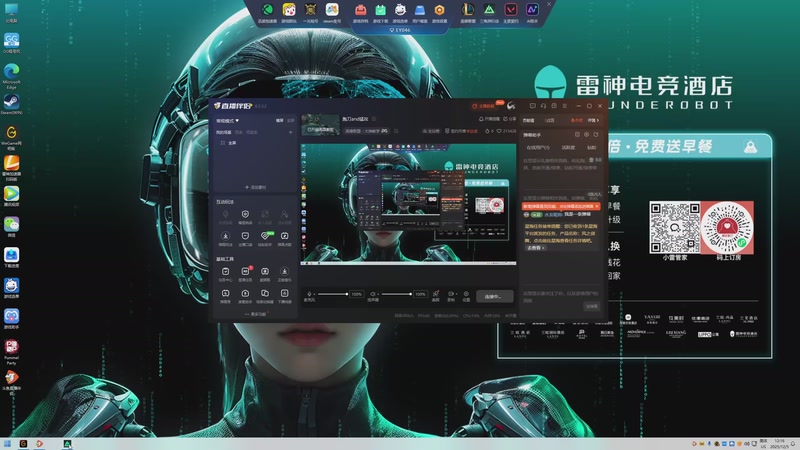Open the tool icon with the red badge
Screen dimensions: 800x450
(x=245, y=271)
